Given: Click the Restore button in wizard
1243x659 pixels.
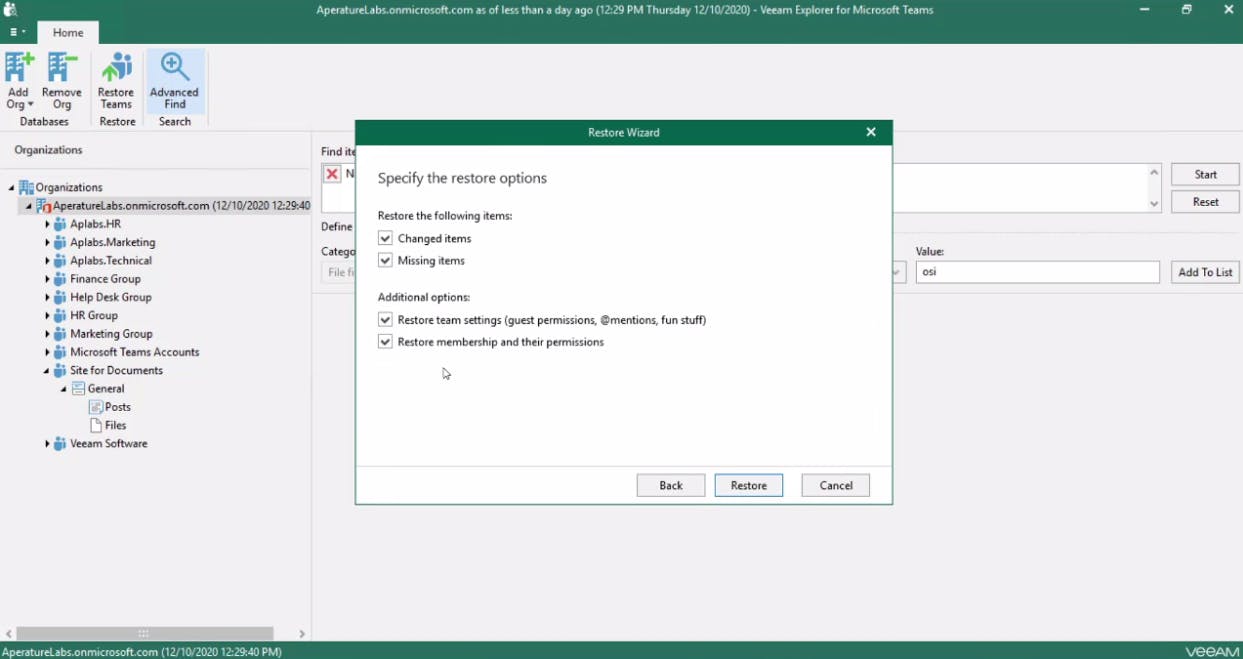Looking at the screenshot, I should (x=749, y=485).
